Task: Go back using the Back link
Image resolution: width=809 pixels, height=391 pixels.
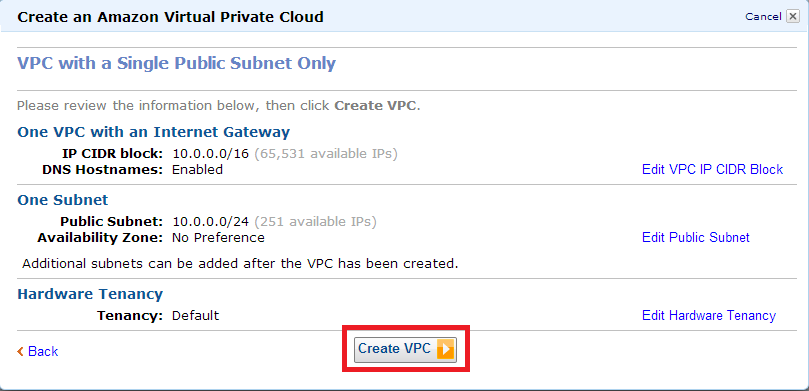Action: (x=43, y=351)
